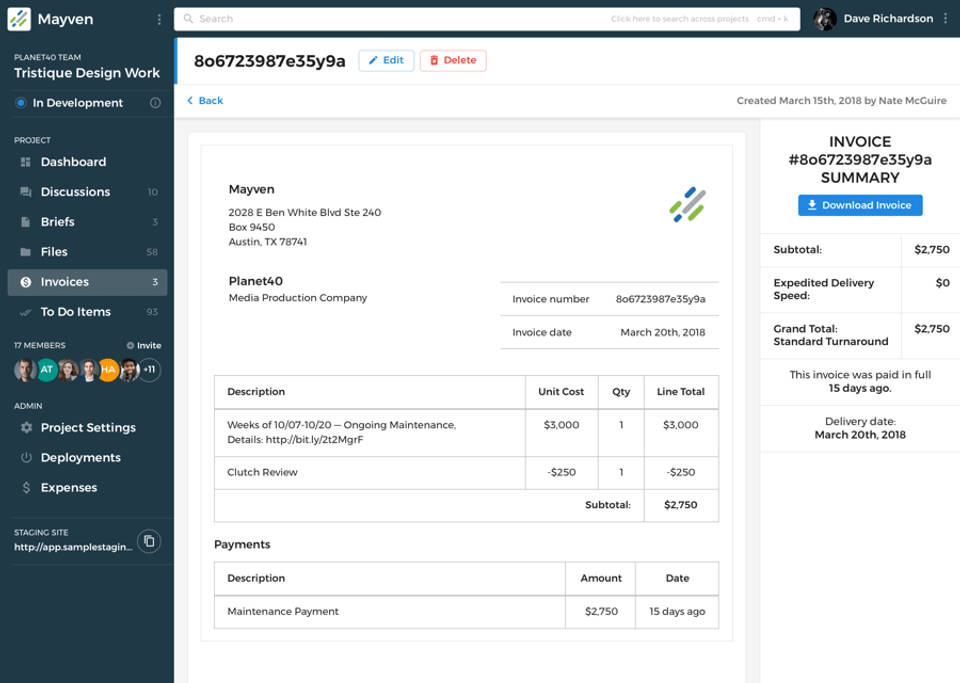This screenshot has width=960, height=683.
Task: Select the In Development status radio
Action: [20, 103]
